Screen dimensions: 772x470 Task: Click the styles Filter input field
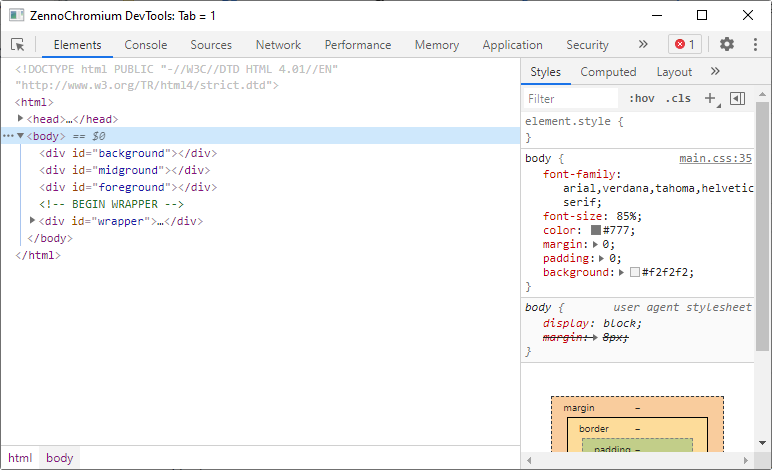(x=570, y=99)
